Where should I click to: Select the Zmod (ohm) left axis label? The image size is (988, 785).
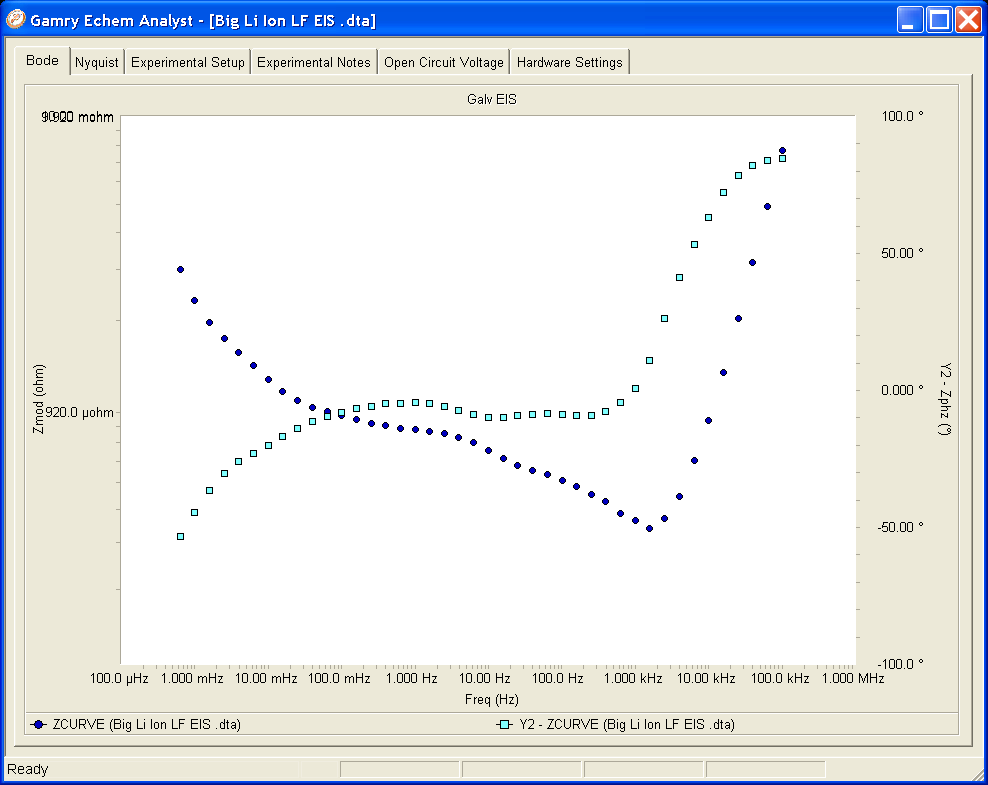[x=39, y=399]
